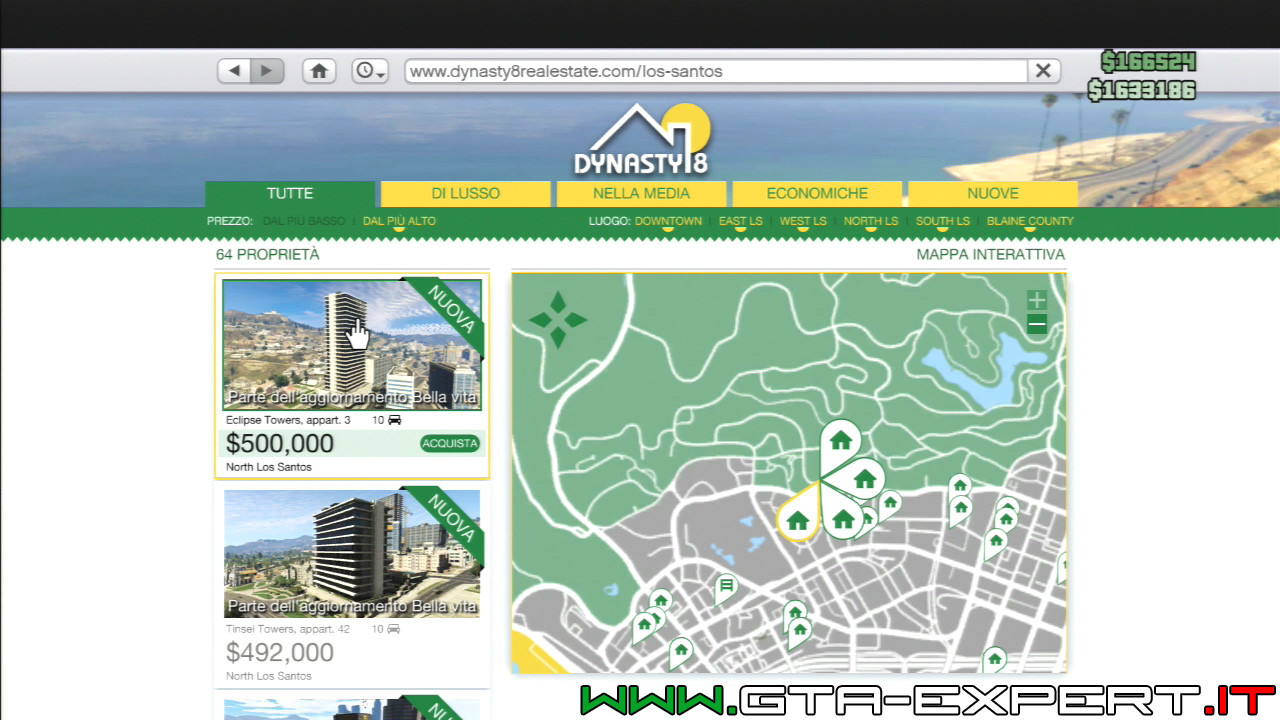Click the topmost large house marker in cluster

[840, 443]
